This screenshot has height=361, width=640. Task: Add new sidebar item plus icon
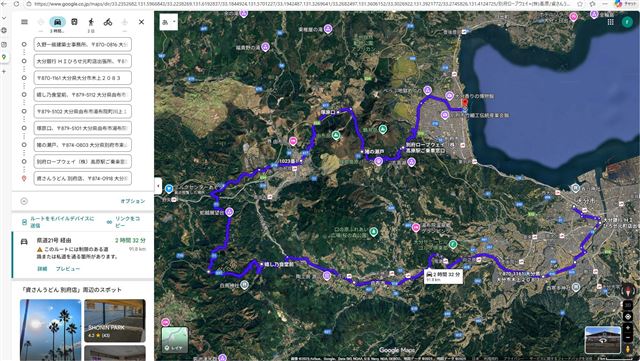4,71
